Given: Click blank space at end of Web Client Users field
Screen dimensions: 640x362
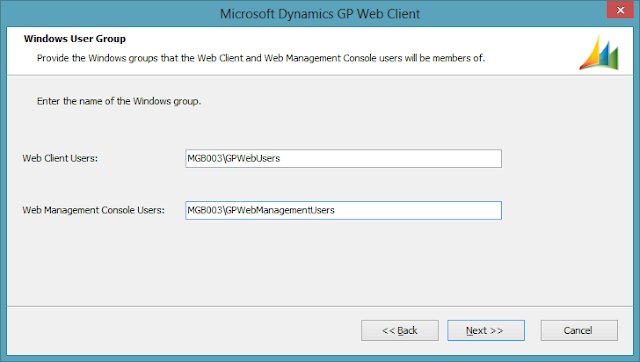Looking at the screenshot, I should point(391,158).
